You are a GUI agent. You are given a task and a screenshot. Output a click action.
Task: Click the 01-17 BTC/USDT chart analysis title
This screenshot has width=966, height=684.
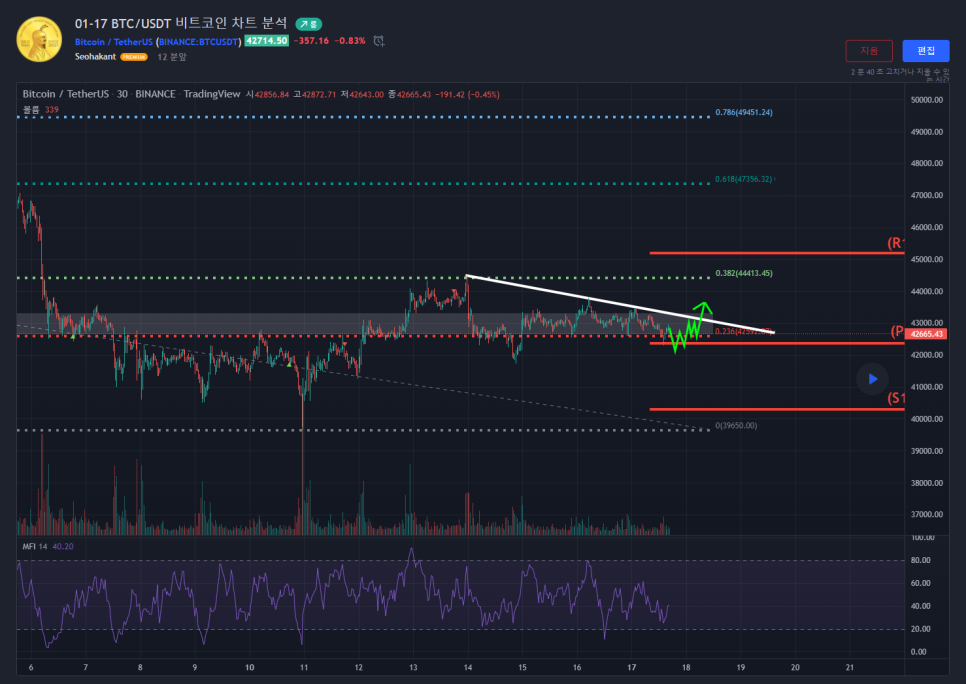pos(180,23)
